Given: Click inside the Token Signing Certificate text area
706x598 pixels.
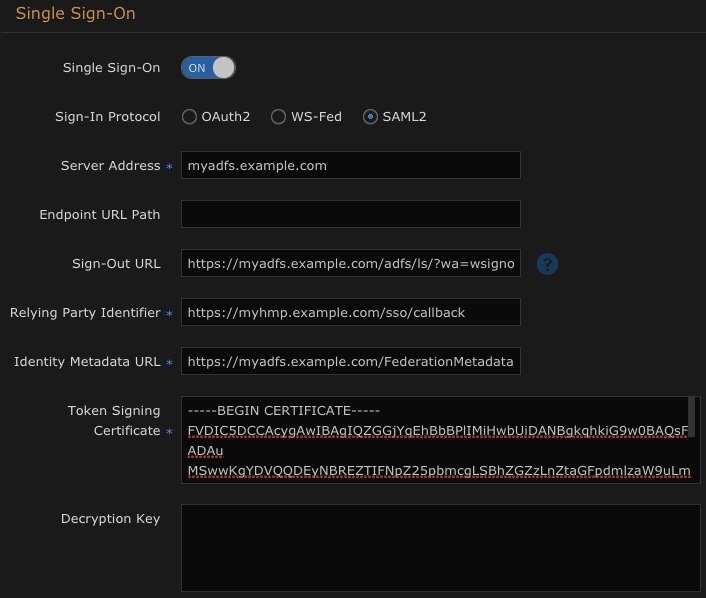Looking at the screenshot, I should click(435, 440).
